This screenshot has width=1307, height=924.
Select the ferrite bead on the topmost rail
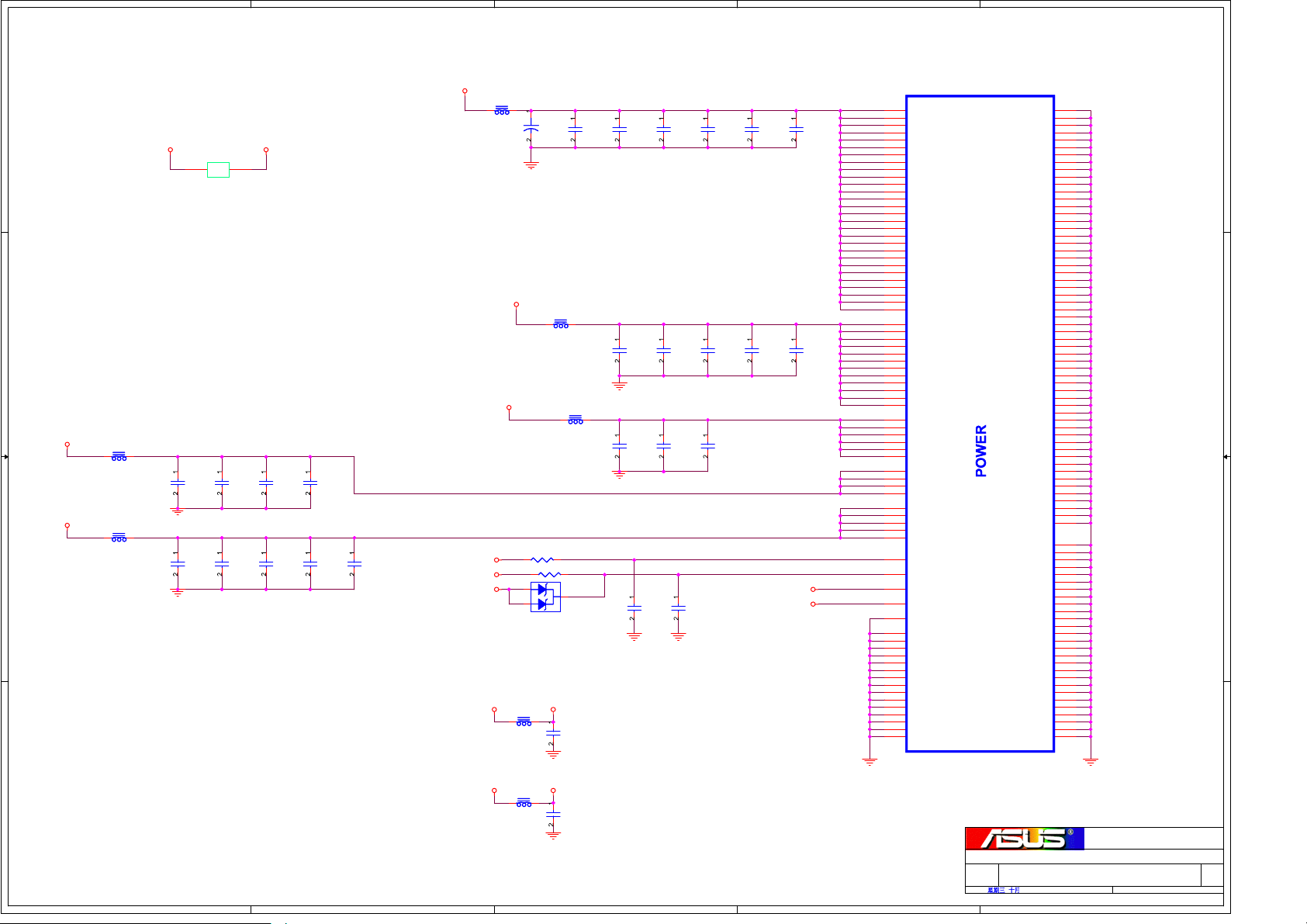click(502, 111)
